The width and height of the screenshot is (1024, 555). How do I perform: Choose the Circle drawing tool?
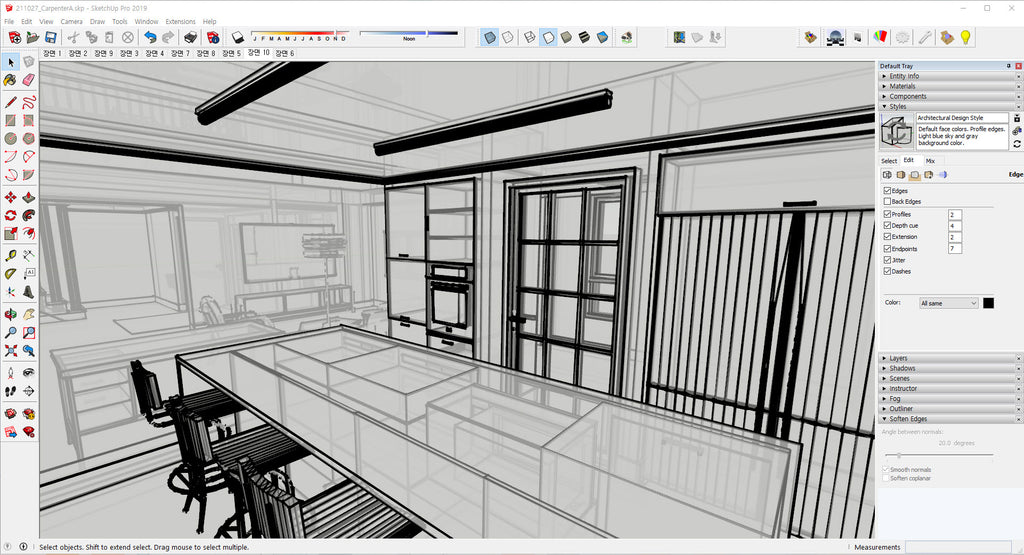click(x=10, y=138)
